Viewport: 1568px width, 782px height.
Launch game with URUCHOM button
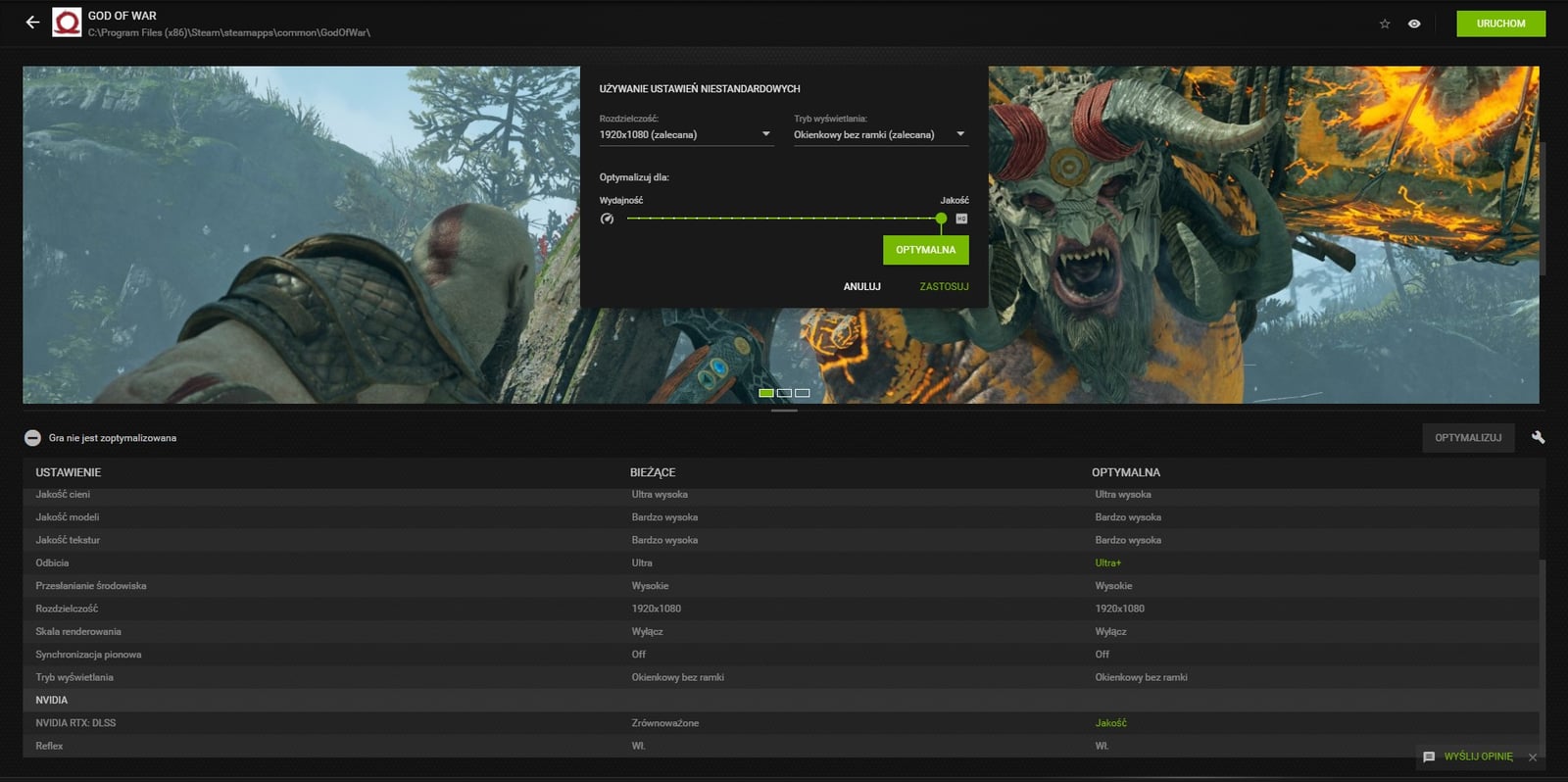click(x=1500, y=24)
